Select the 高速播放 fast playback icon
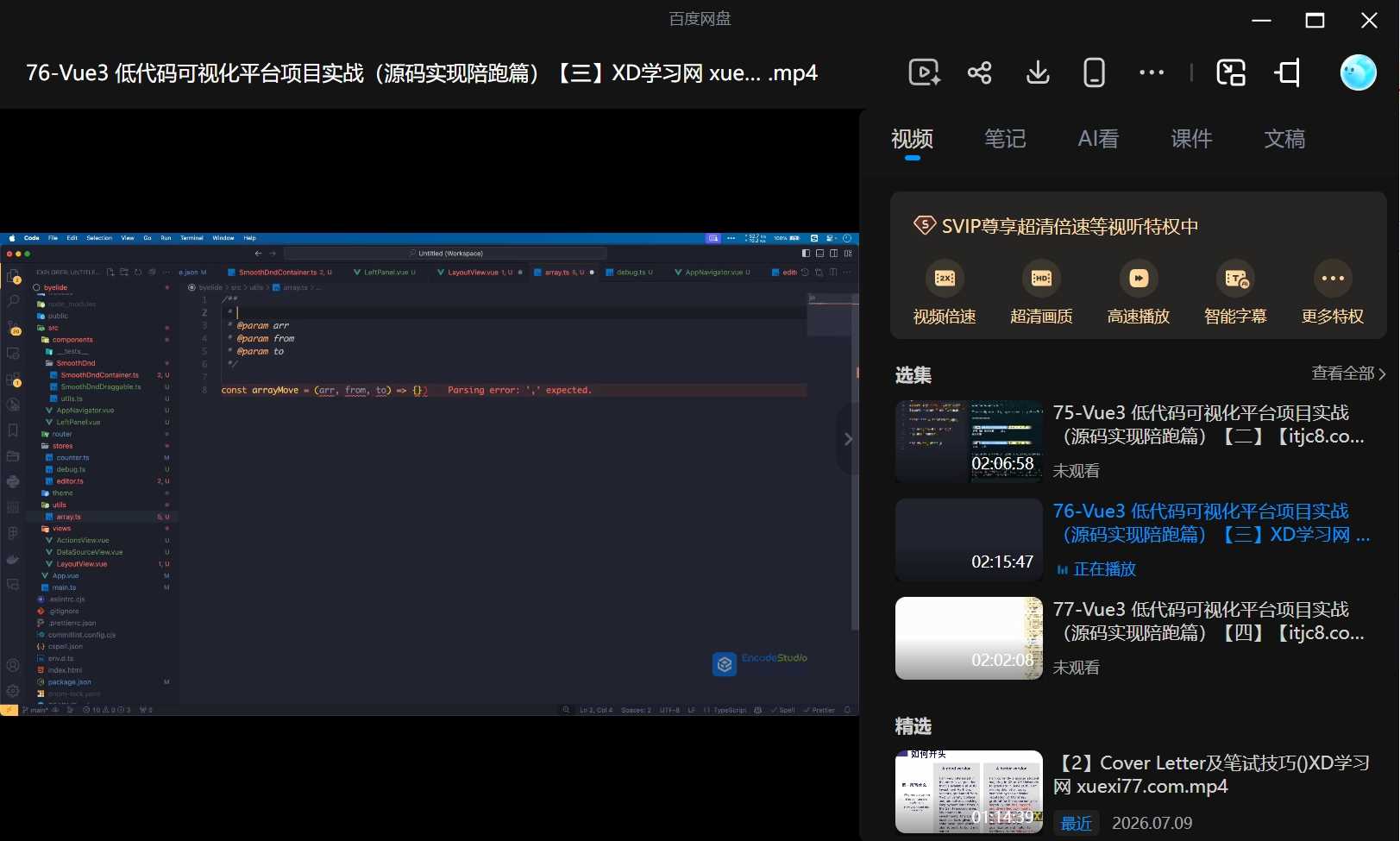This screenshot has height=841, width=1400. [x=1139, y=278]
